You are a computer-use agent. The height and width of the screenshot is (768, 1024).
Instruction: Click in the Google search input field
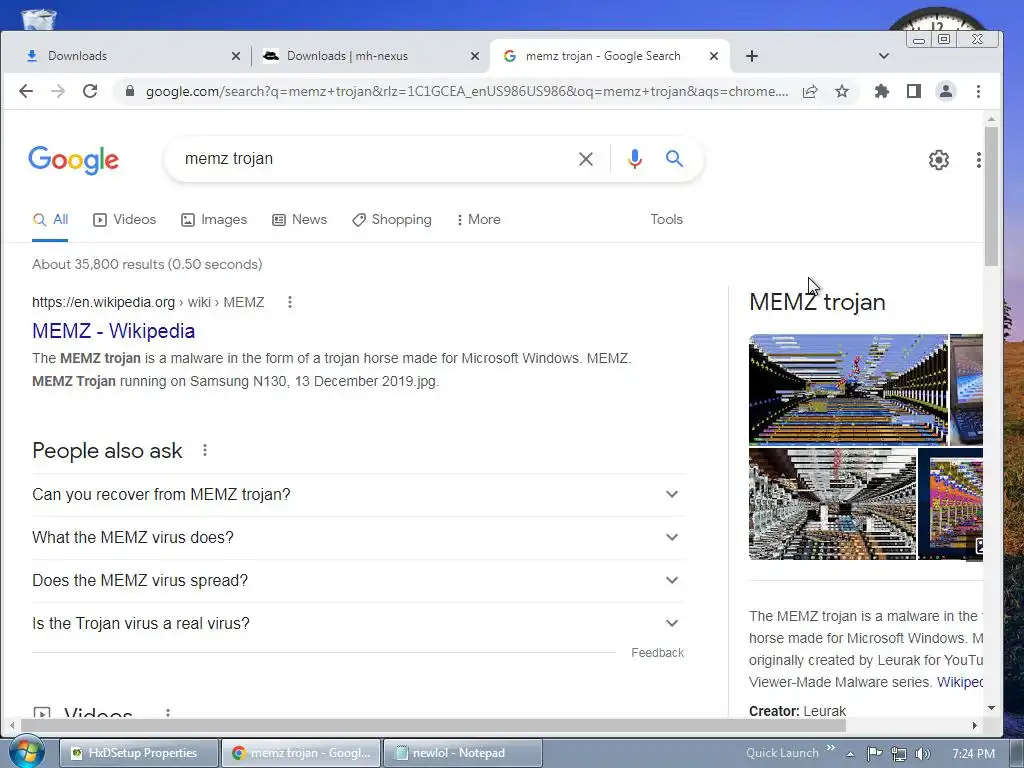click(372, 159)
